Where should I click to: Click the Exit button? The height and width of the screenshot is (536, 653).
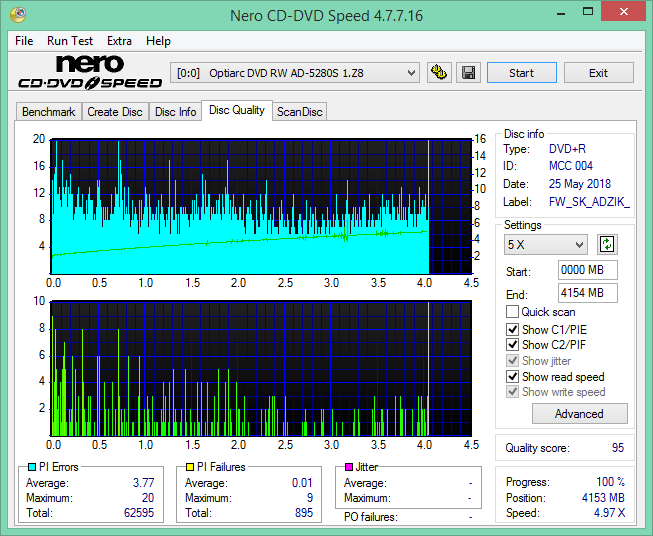(598, 73)
